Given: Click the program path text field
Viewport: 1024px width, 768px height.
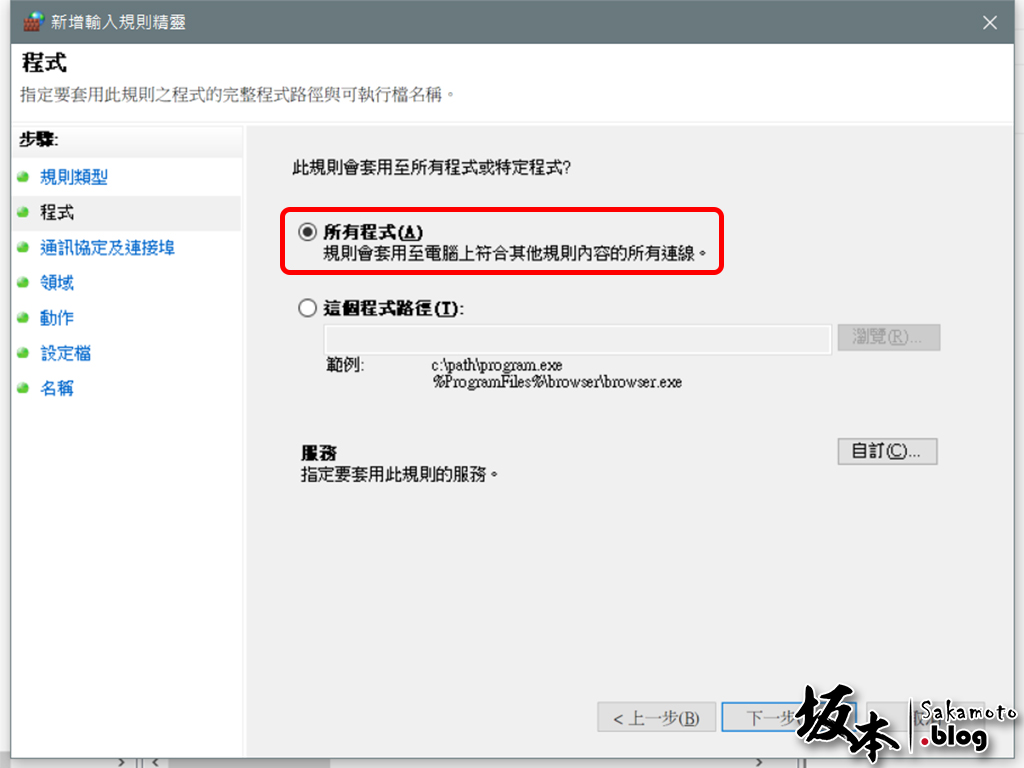Looking at the screenshot, I should click(577, 339).
